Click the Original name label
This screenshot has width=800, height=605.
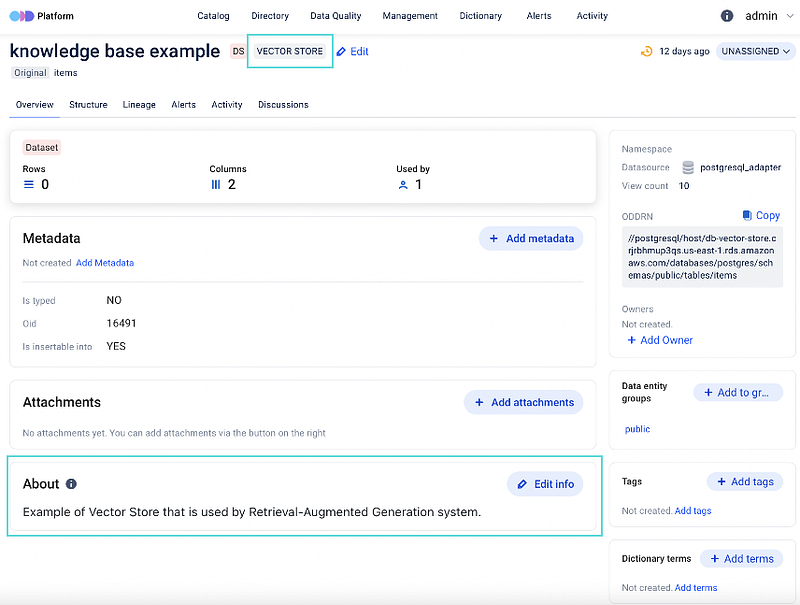[30, 73]
